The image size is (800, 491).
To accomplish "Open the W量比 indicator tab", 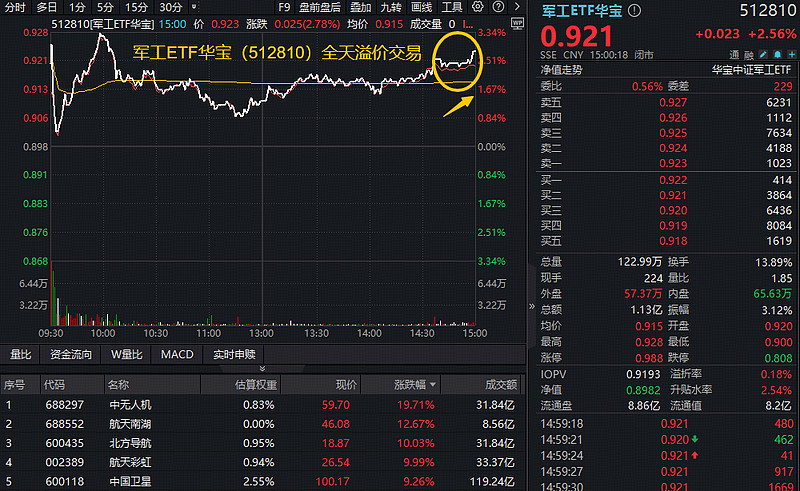I will click(127, 354).
